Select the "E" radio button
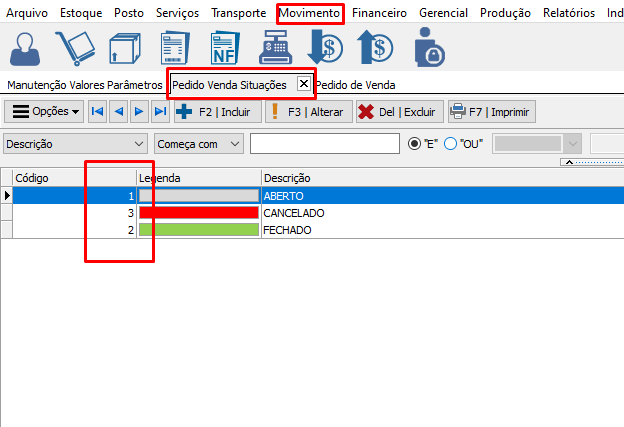The image size is (624, 427). click(415, 144)
